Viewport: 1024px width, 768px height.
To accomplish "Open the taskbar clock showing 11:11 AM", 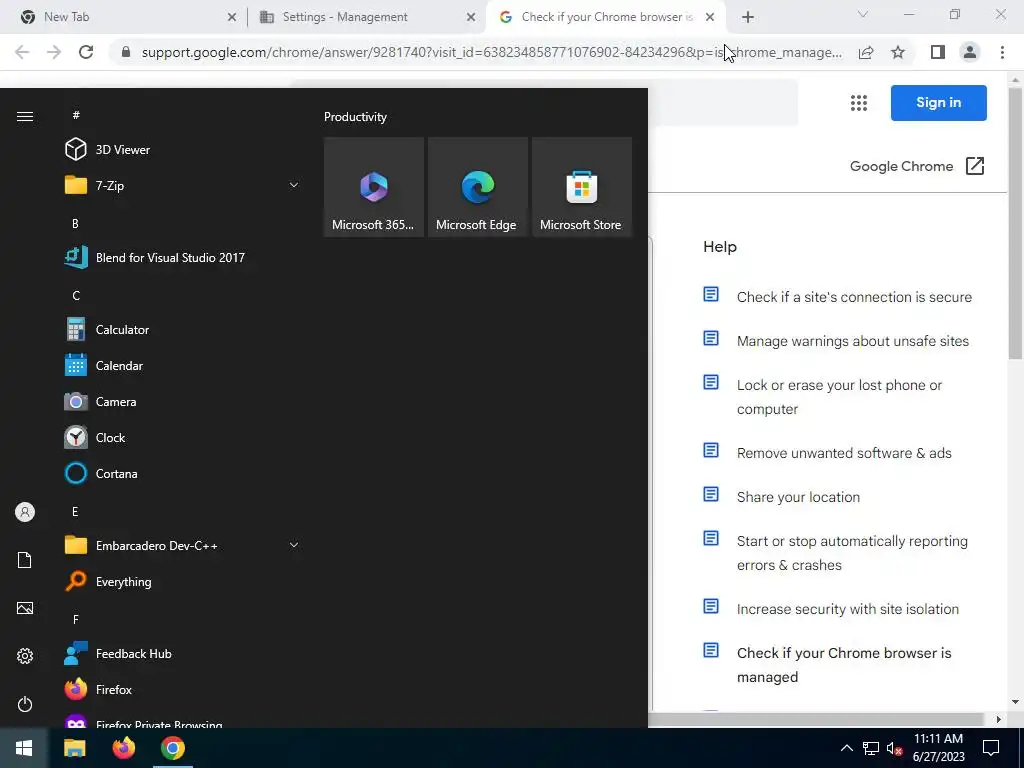I will (x=938, y=748).
